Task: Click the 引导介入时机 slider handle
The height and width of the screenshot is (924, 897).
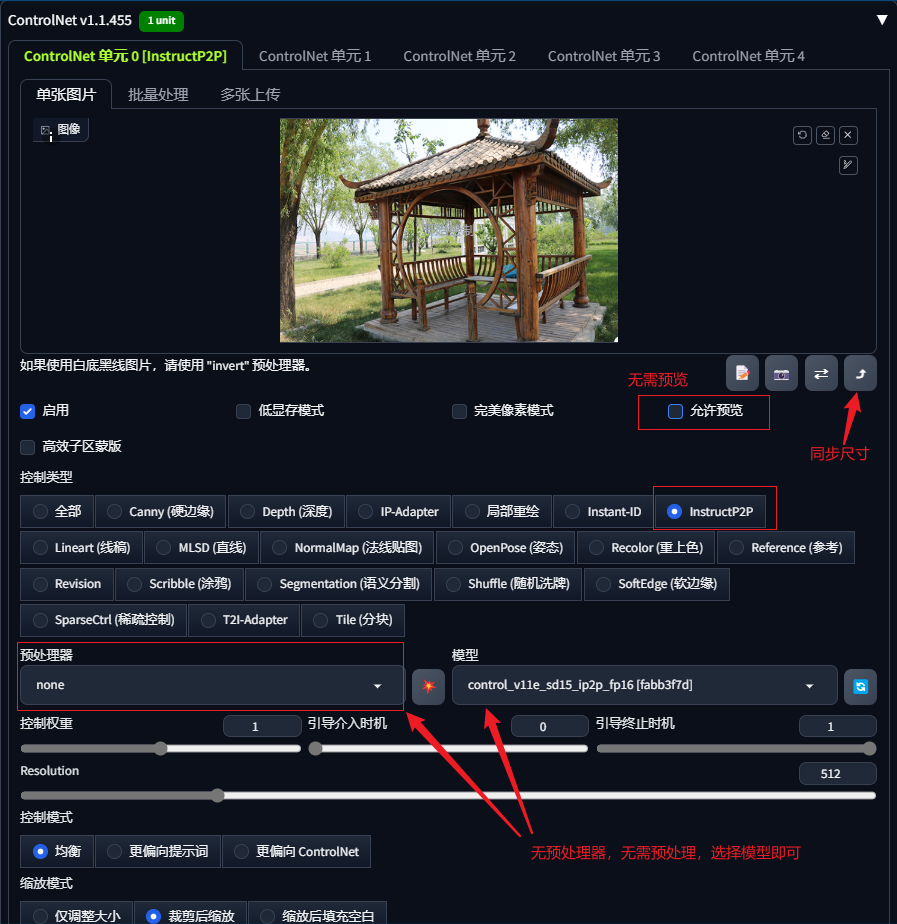Action: pos(316,748)
